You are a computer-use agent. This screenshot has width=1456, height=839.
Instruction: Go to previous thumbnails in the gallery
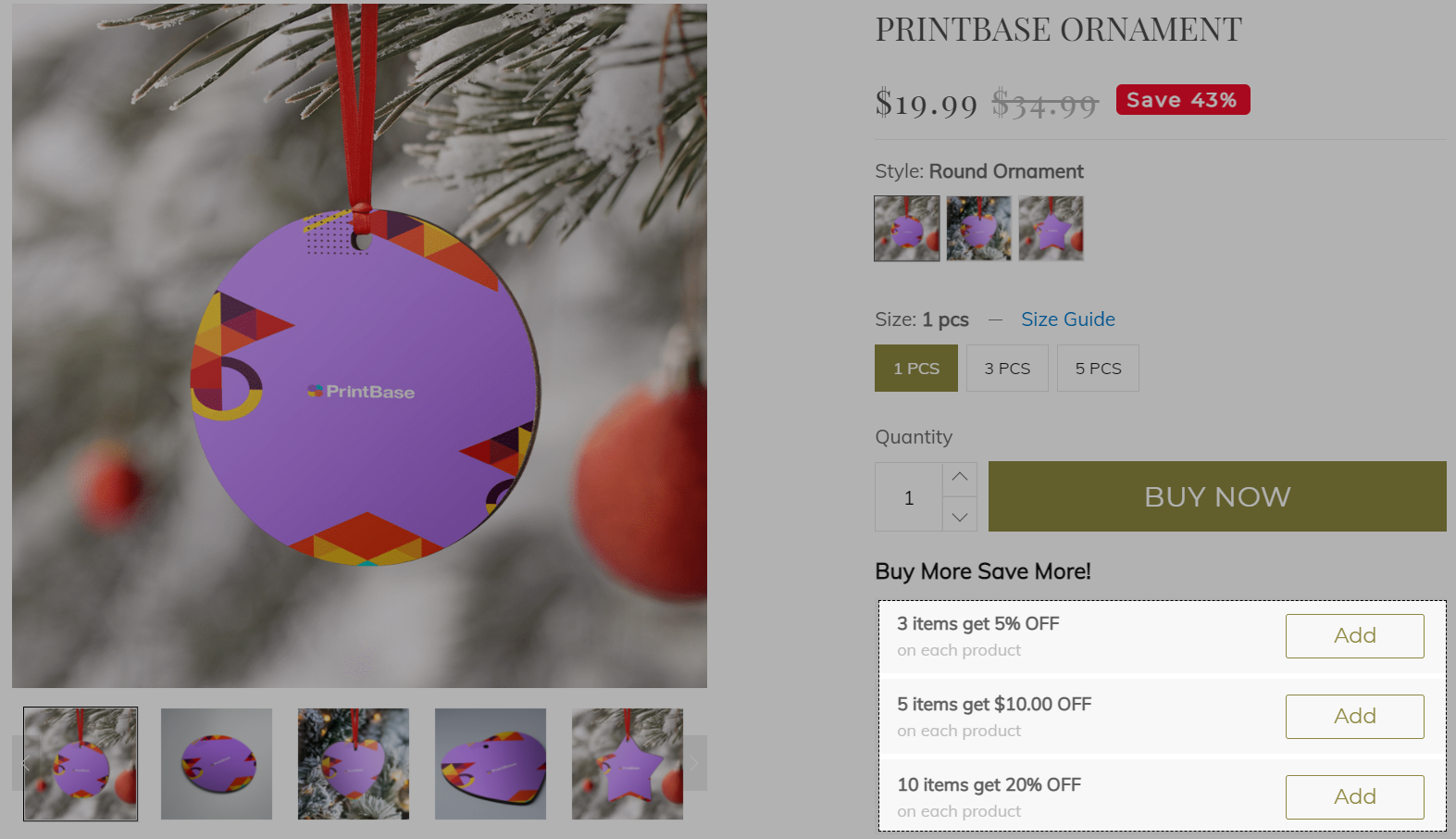click(x=25, y=763)
